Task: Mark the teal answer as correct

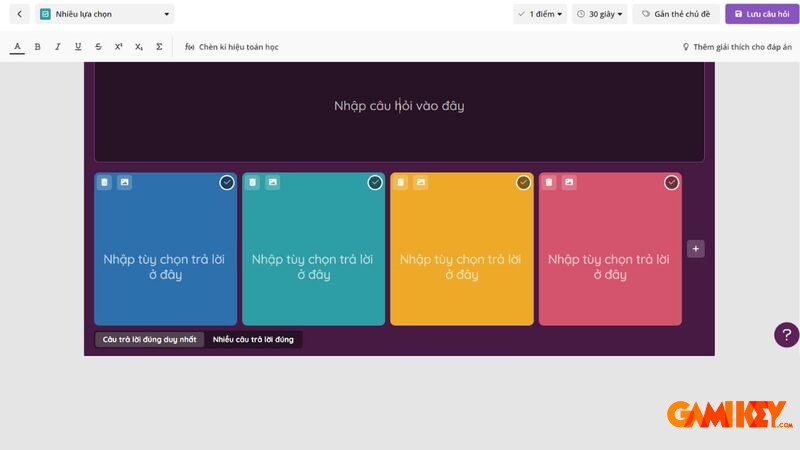Action: point(375,182)
